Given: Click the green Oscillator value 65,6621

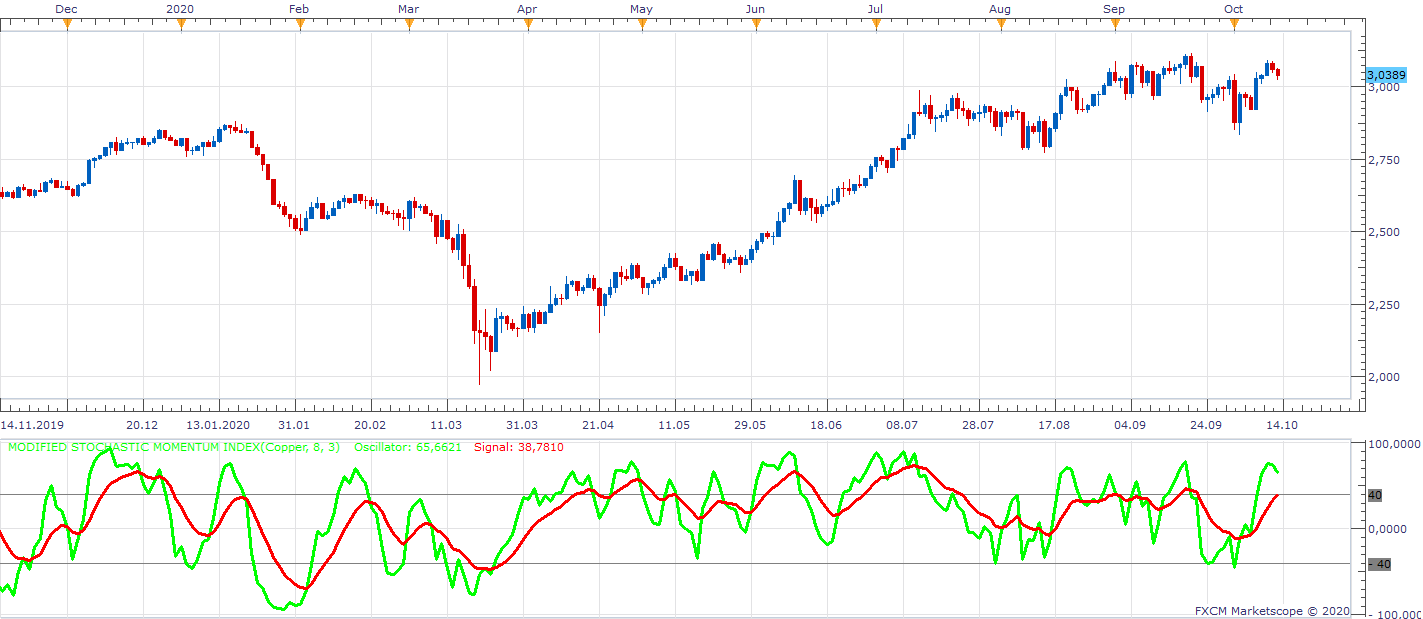Looking at the screenshot, I should point(438,447).
